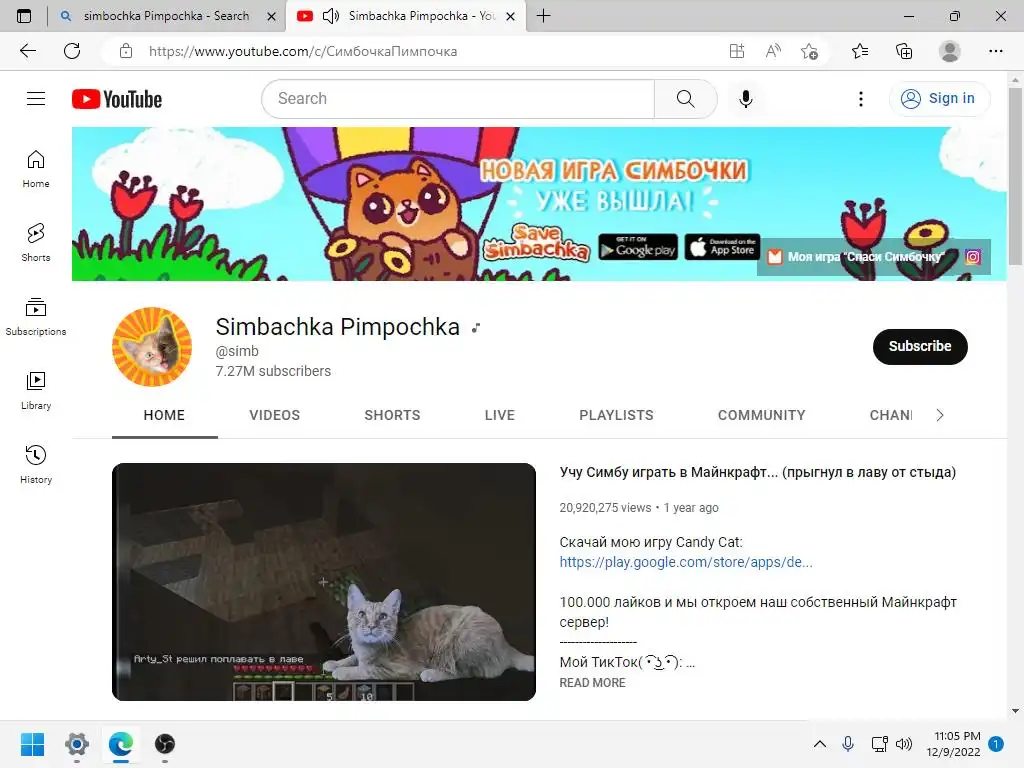This screenshot has width=1024, height=768.
Task: Open Library in the sidebar
Action: (36, 391)
